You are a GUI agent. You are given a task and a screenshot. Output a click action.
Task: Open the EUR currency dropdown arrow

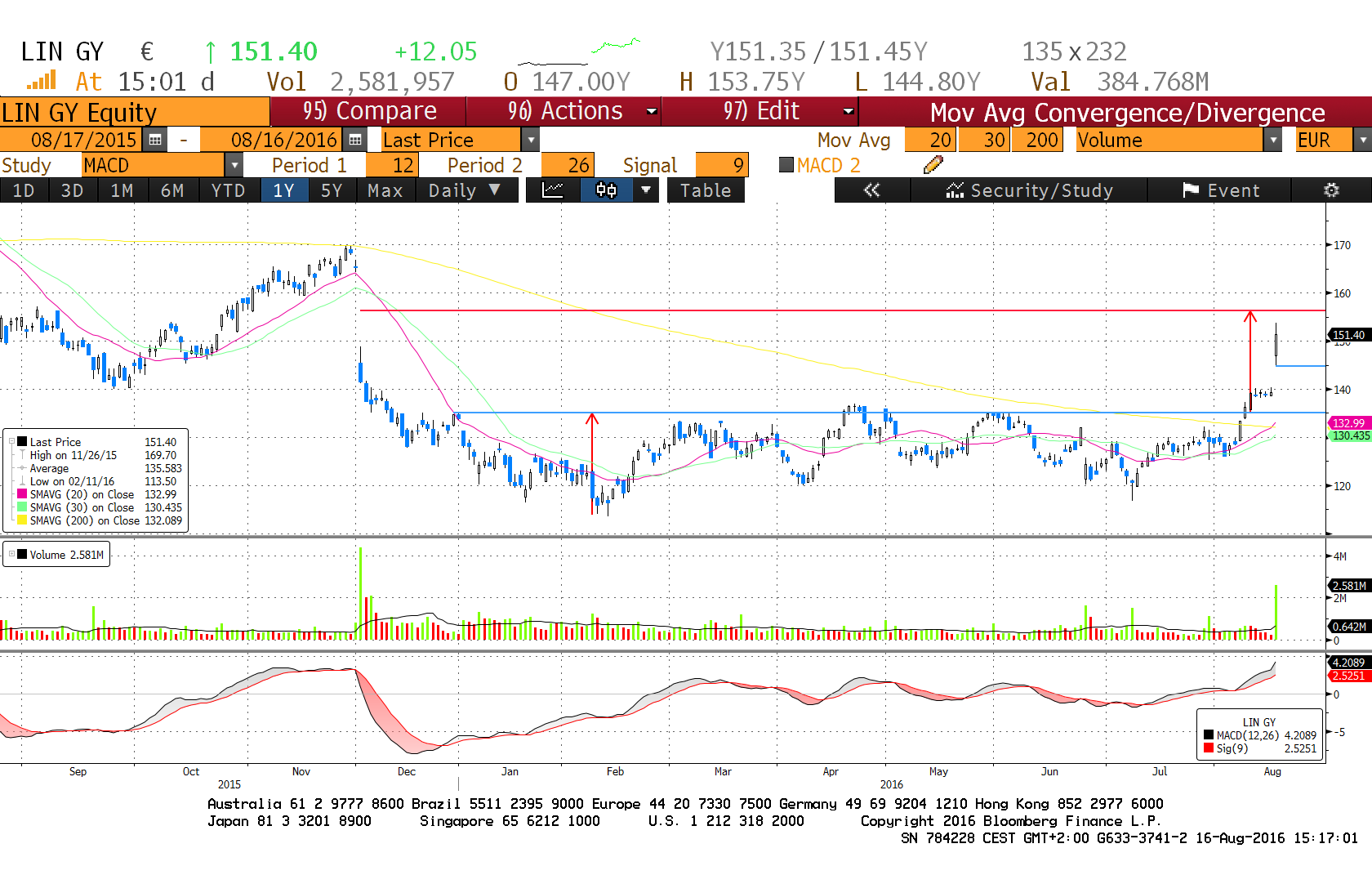tap(1362, 141)
